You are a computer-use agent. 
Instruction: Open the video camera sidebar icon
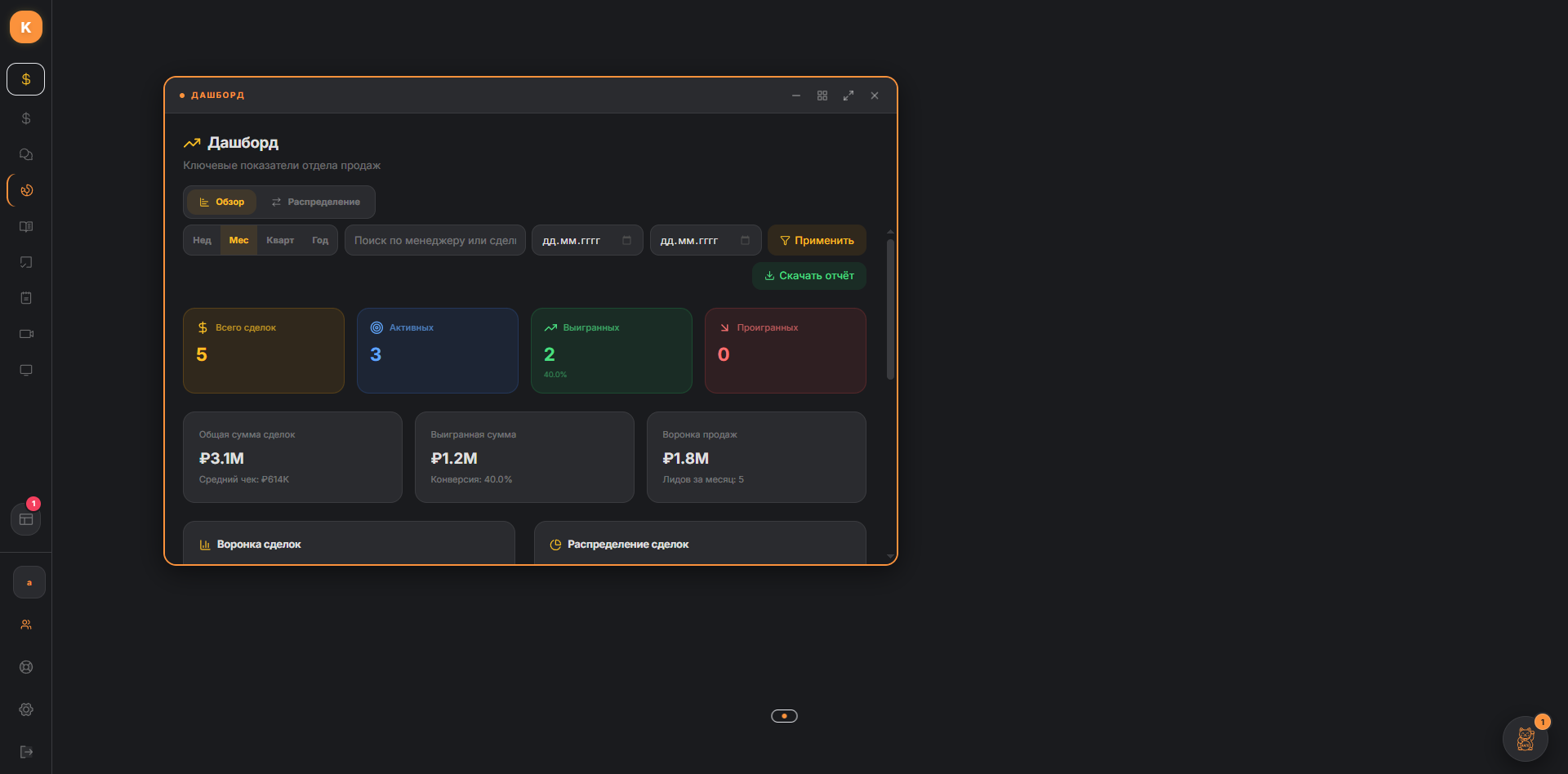coord(25,334)
